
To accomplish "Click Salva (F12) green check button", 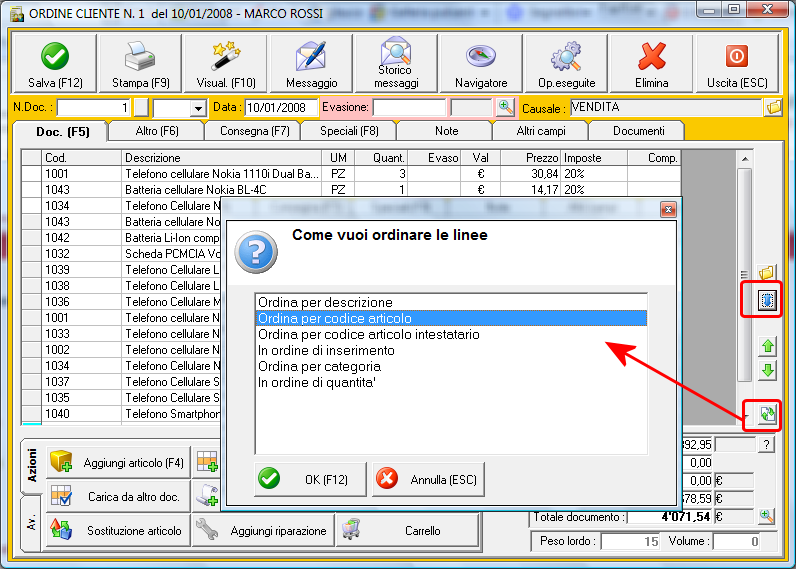I will coord(54,64).
